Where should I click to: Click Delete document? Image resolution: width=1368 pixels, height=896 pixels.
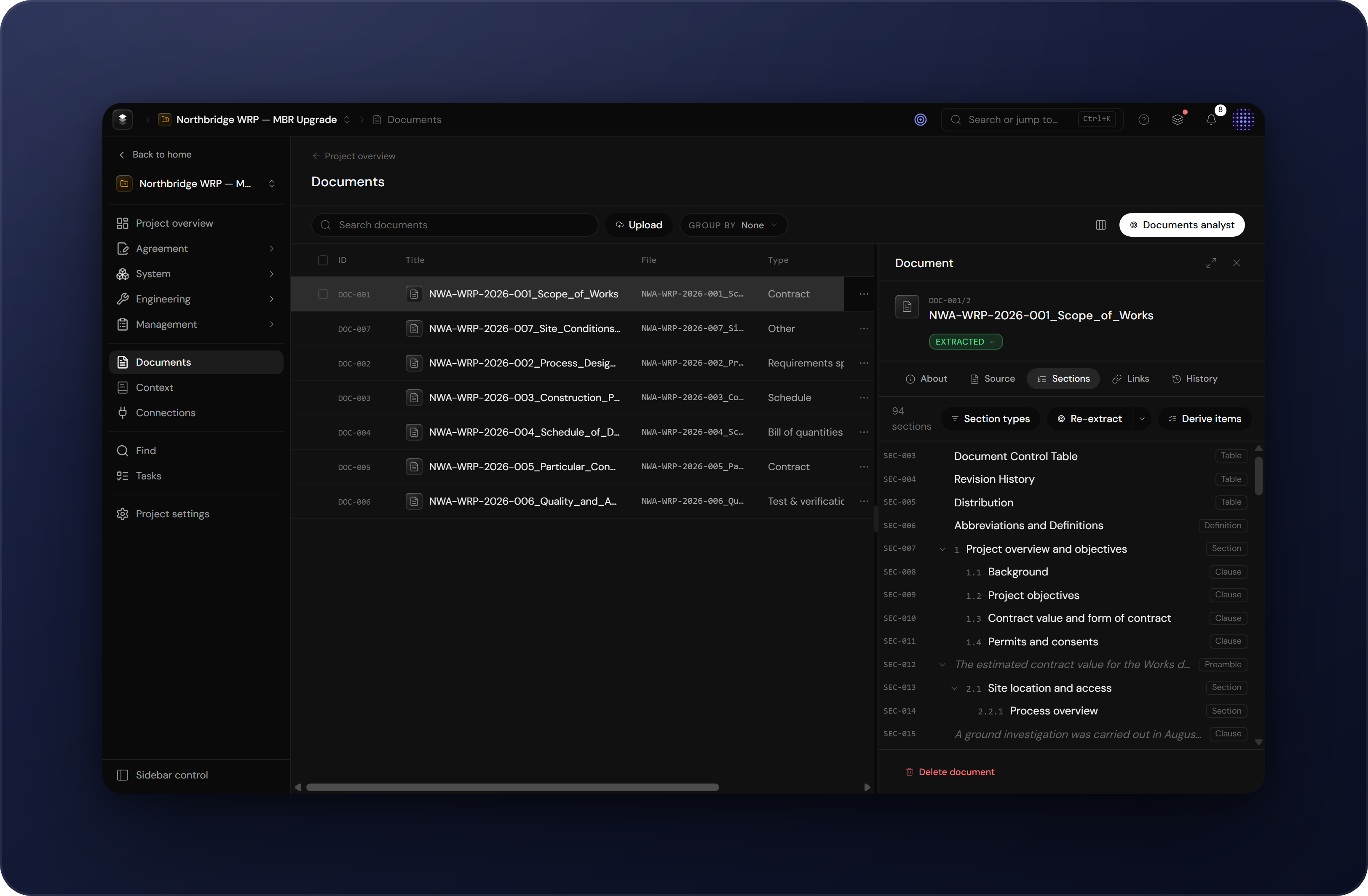(950, 772)
